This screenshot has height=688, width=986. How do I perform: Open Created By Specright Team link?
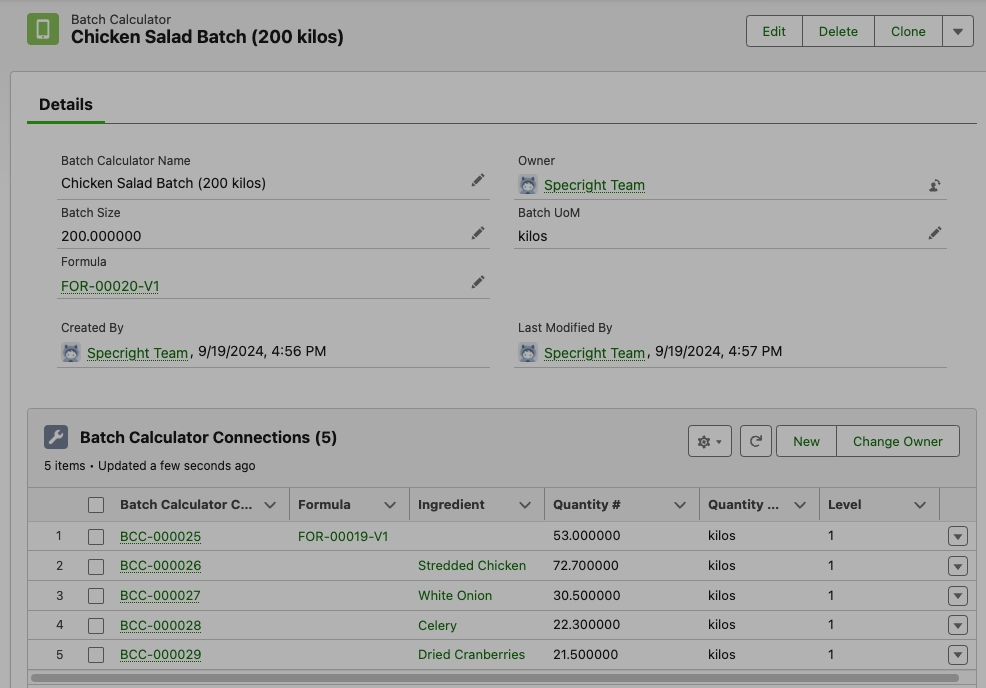coord(138,353)
